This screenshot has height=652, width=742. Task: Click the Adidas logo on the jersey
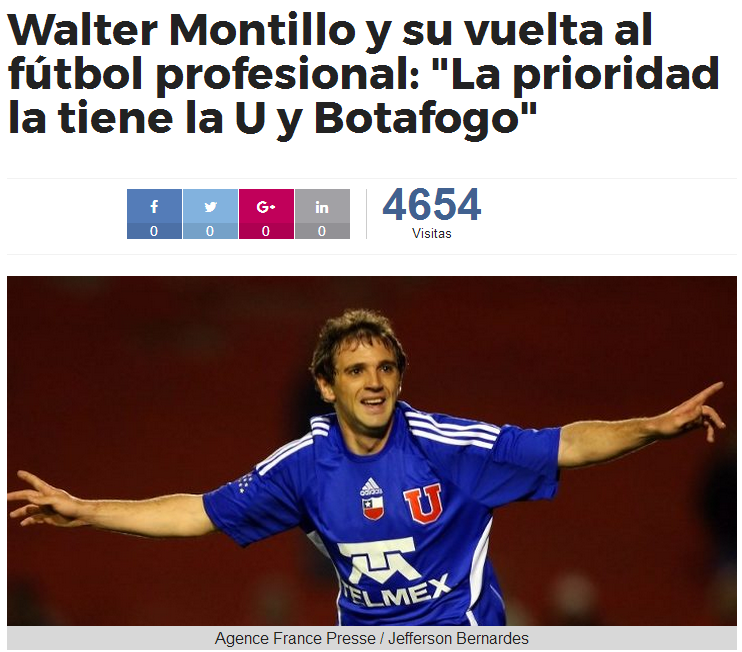371,487
